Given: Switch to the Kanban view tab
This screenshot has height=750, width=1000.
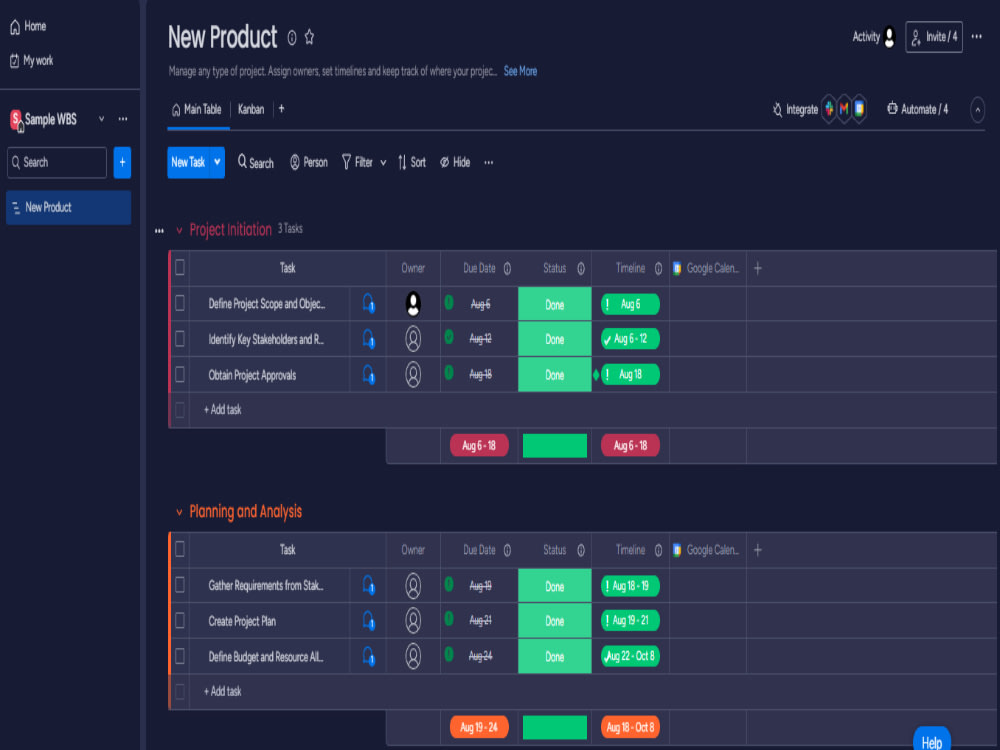Looking at the screenshot, I should [251, 109].
